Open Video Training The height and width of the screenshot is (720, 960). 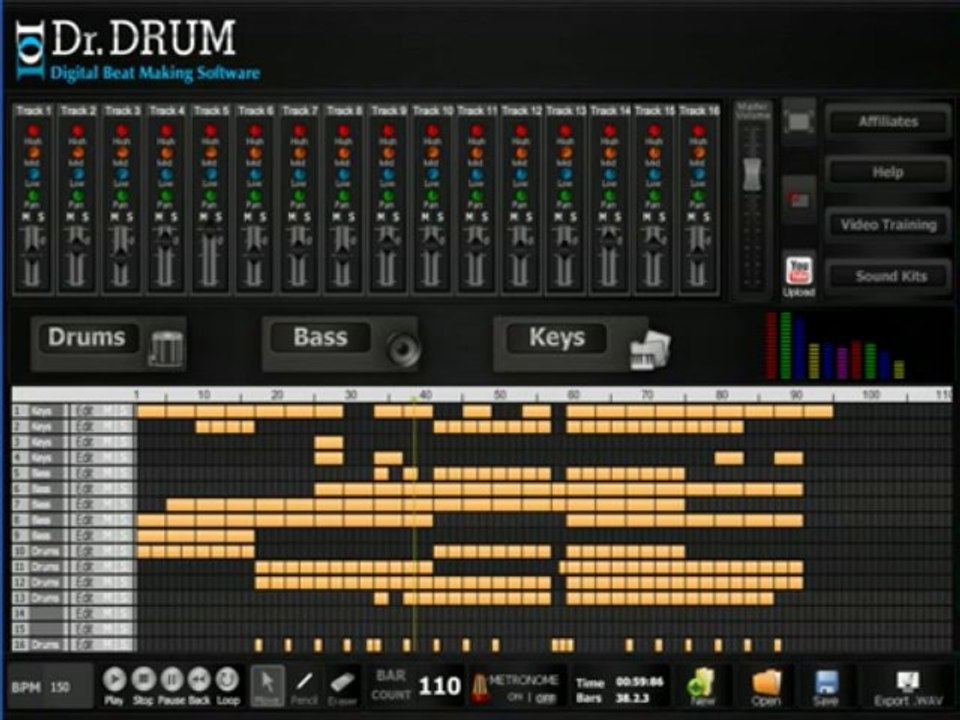(888, 225)
